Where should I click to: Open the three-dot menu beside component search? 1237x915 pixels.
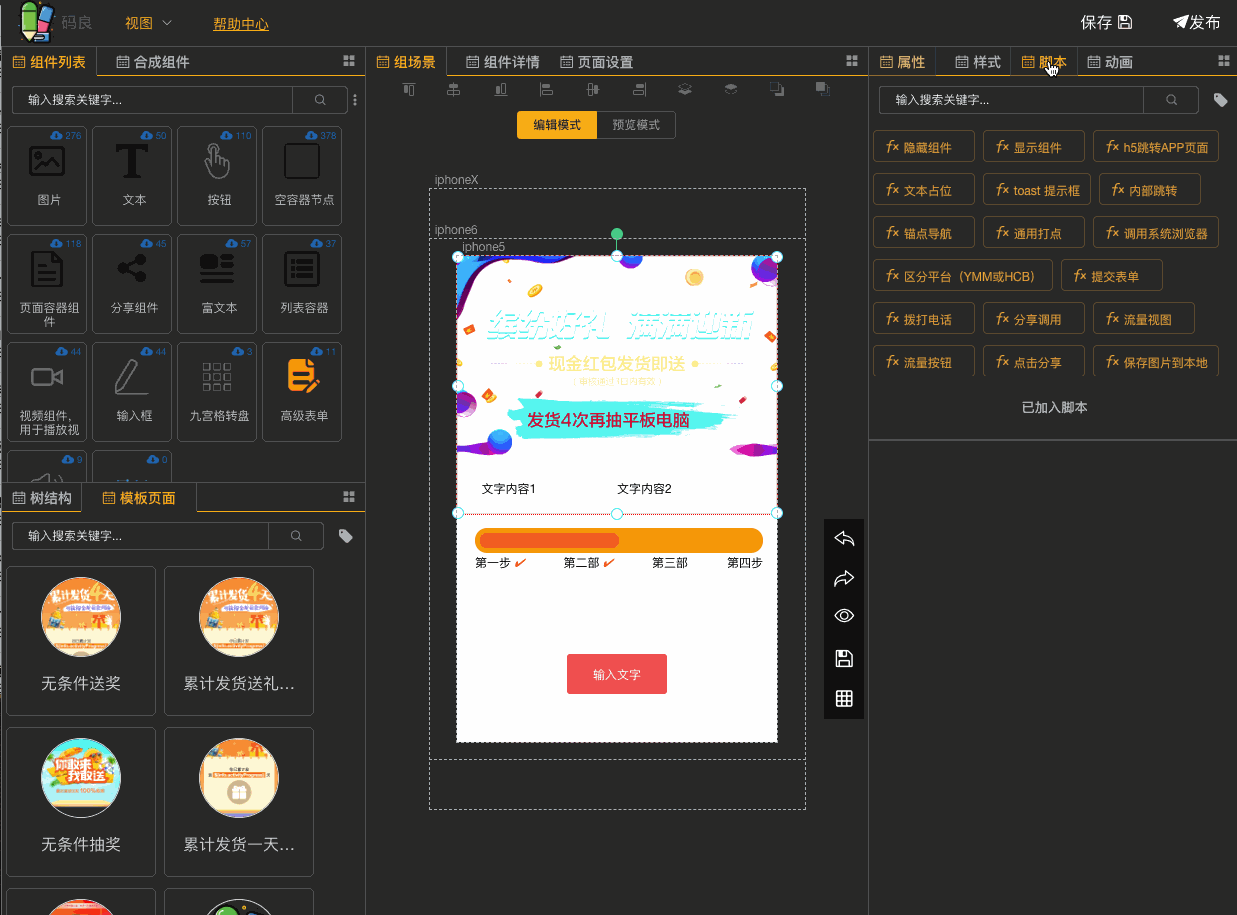(354, 100)
